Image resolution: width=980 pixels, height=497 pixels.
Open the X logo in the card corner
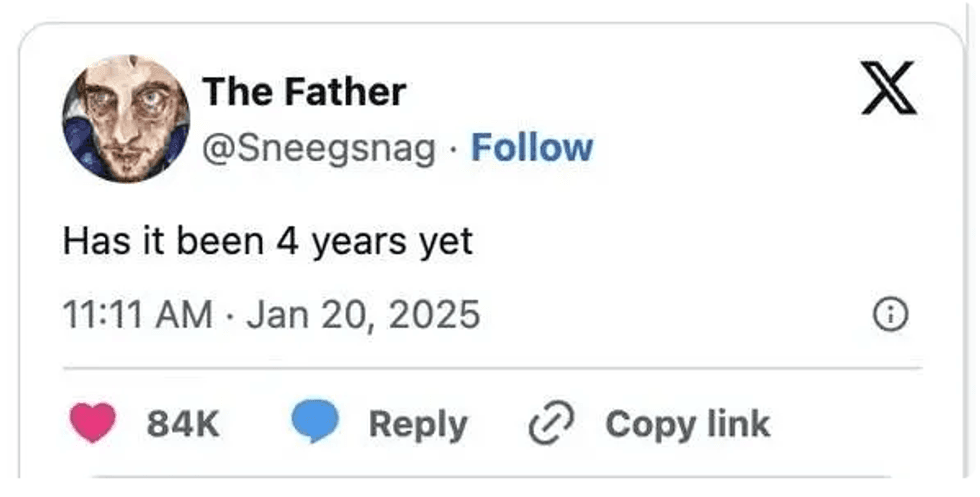tap(889, 88)
